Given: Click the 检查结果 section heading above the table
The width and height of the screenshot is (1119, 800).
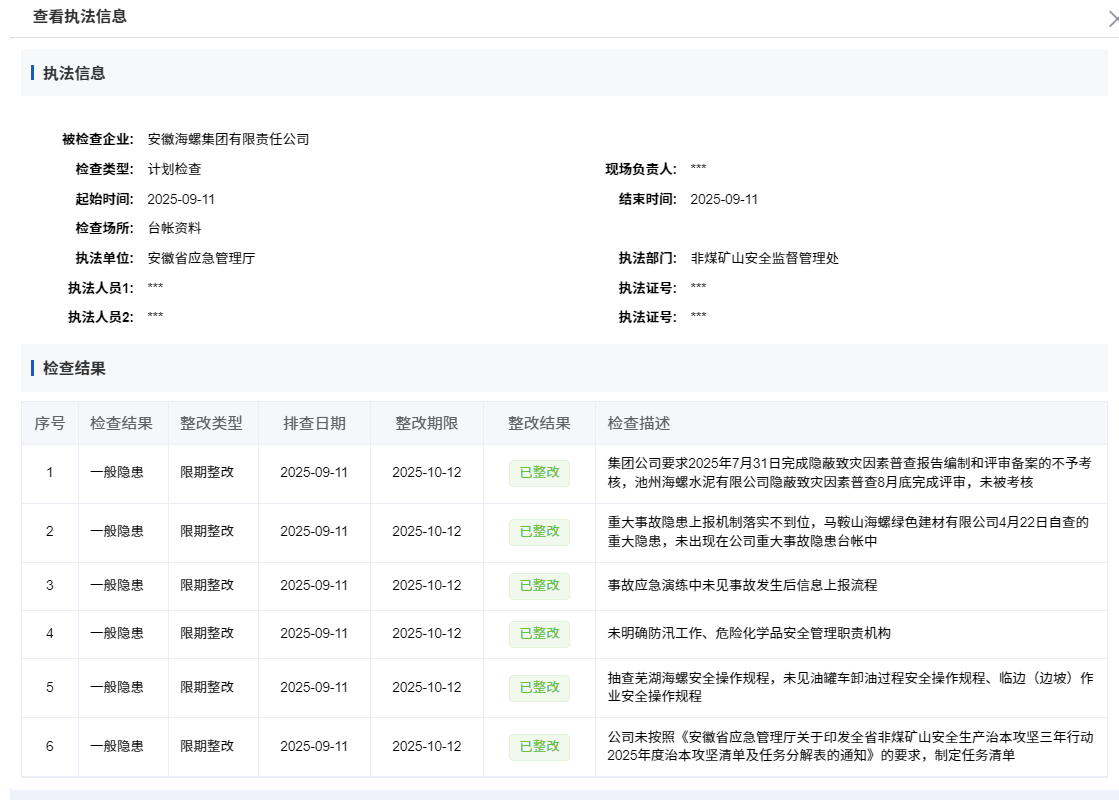Looking at the screenshot, I should pos(74,368).
